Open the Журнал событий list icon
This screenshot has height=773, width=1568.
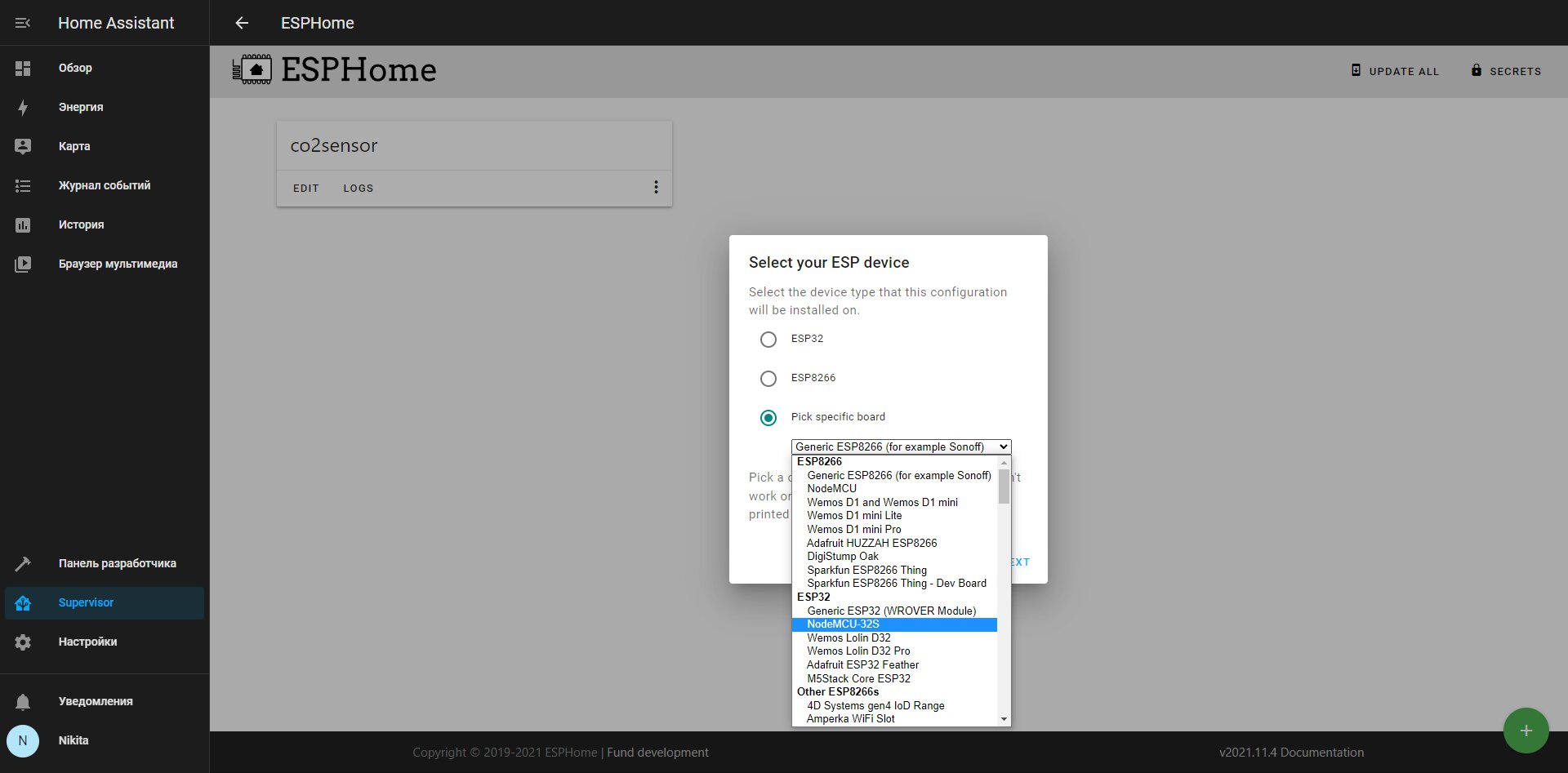click(23, 186)
